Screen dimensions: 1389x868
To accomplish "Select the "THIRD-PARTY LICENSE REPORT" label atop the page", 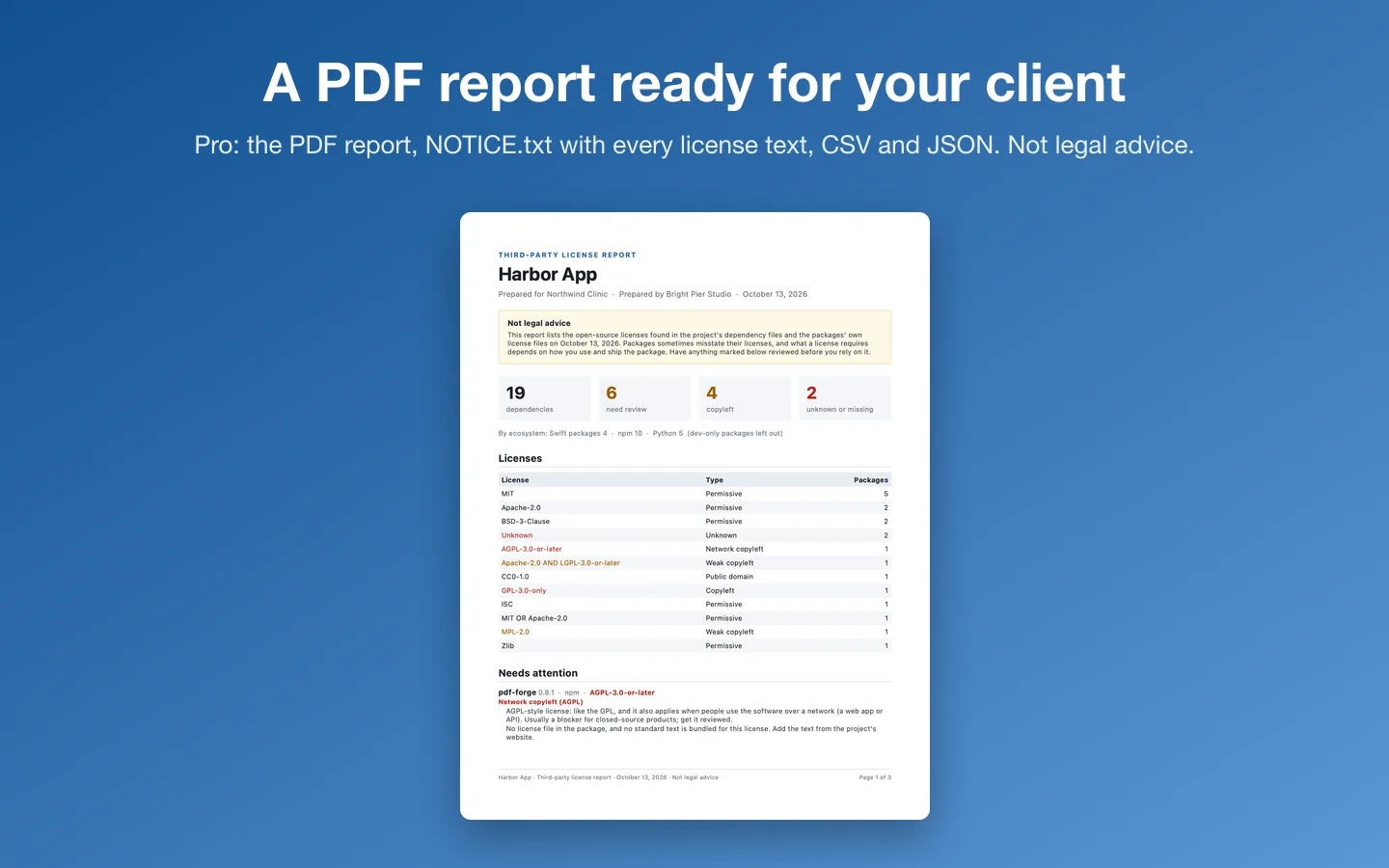I will point(567,256).
